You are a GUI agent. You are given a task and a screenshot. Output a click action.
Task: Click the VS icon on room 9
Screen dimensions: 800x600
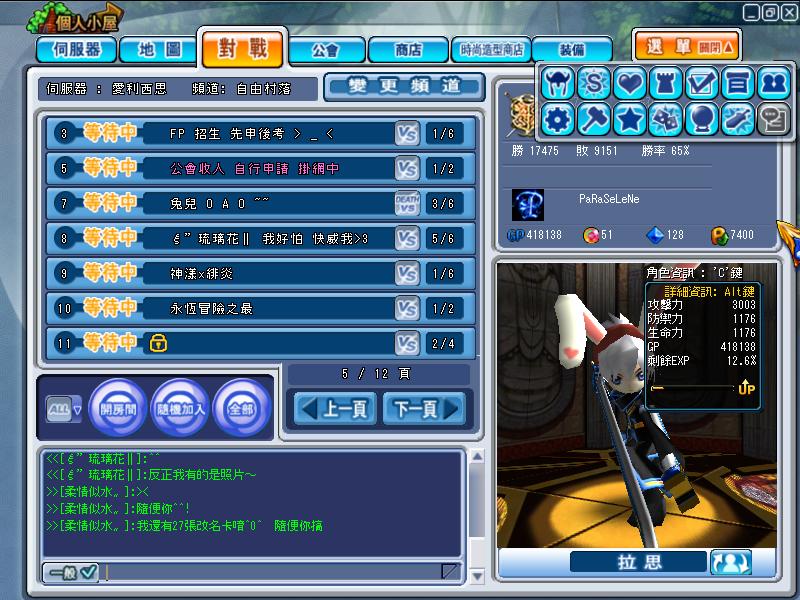pos(407,273)
